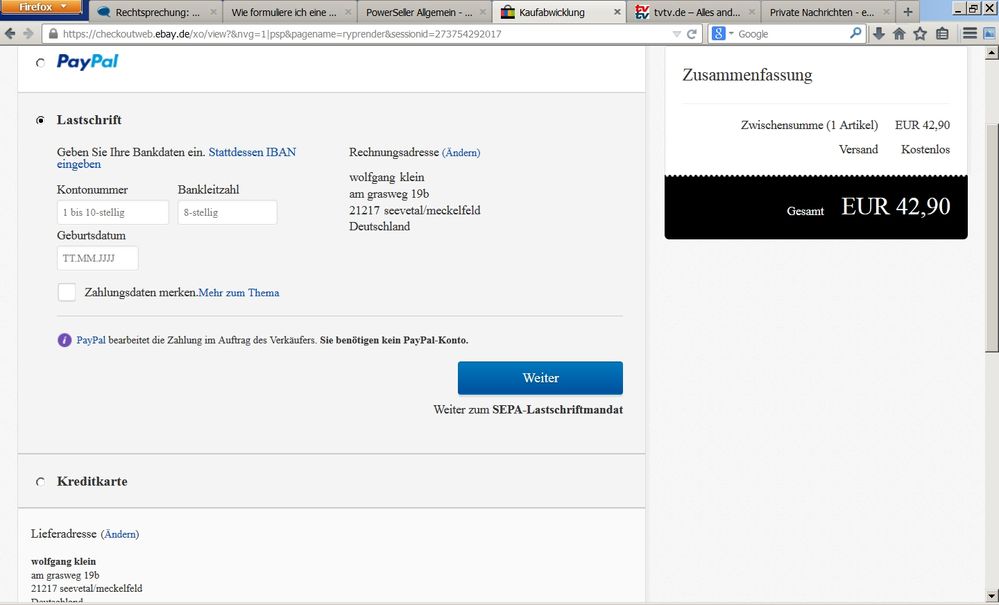
Task: Open the bookmarks list icon
Action: tap(942, 33)
